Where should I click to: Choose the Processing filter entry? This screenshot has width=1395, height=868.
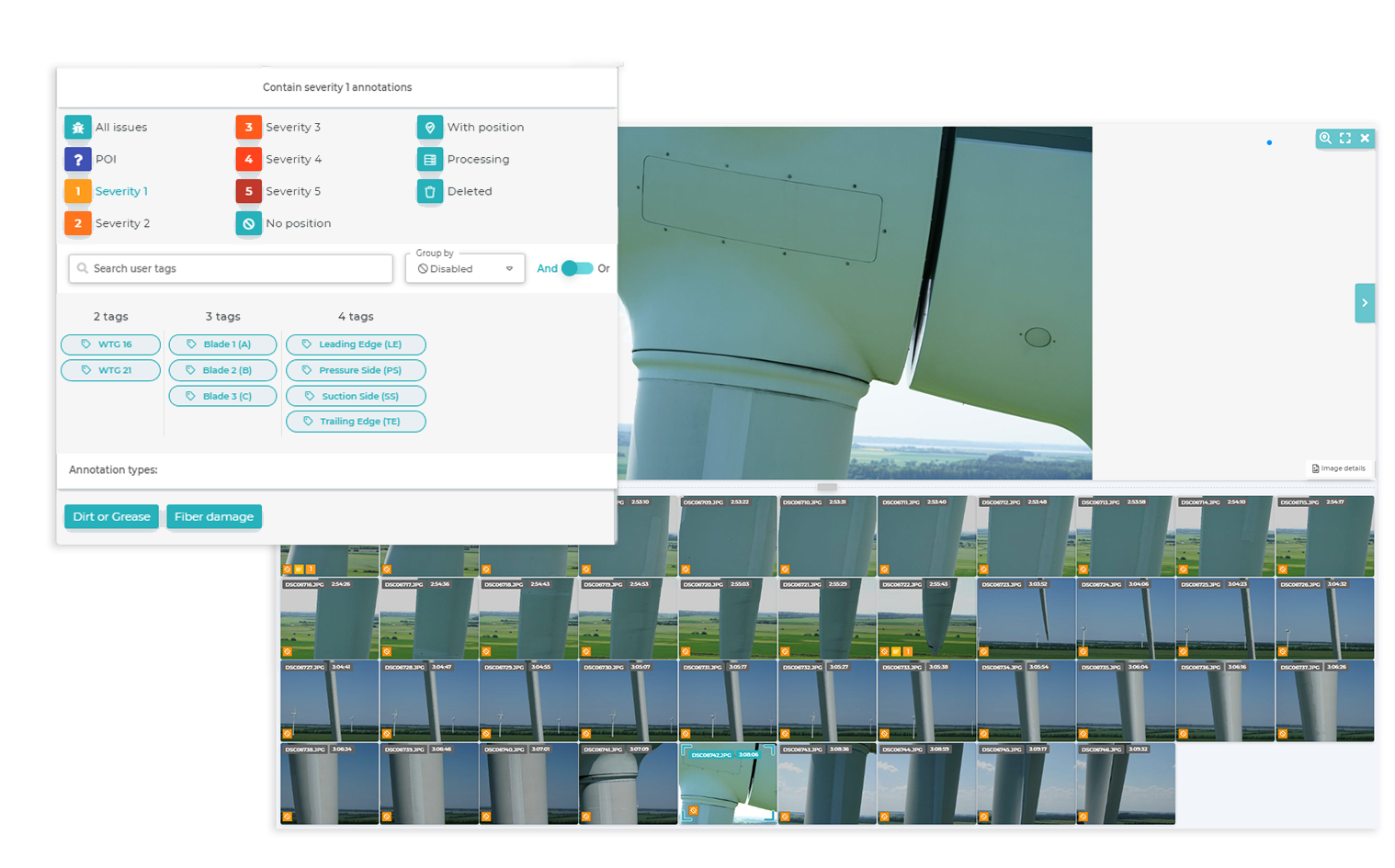point(463,160)
